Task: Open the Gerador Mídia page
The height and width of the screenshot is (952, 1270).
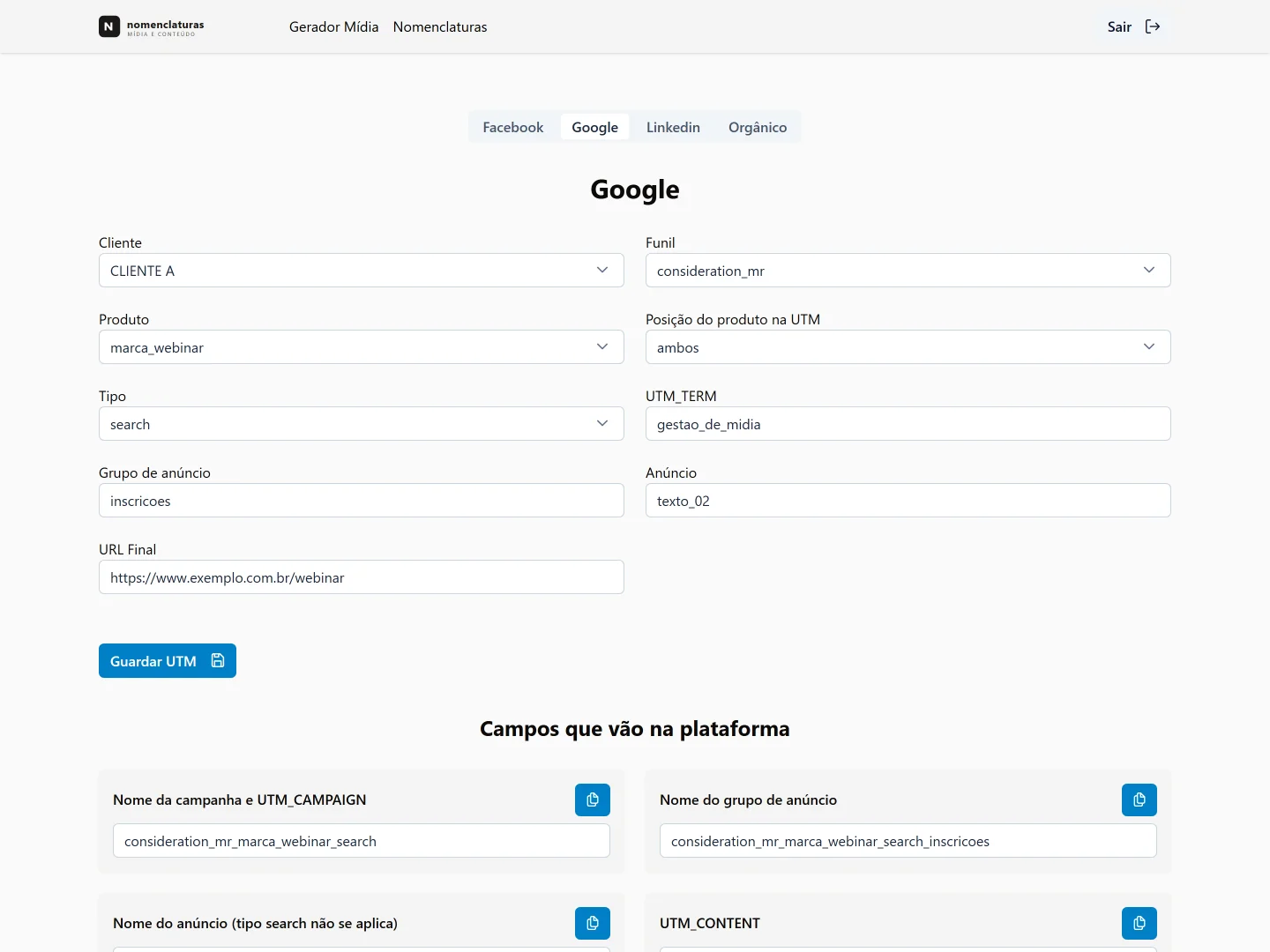Action: (x=333, y=26)
